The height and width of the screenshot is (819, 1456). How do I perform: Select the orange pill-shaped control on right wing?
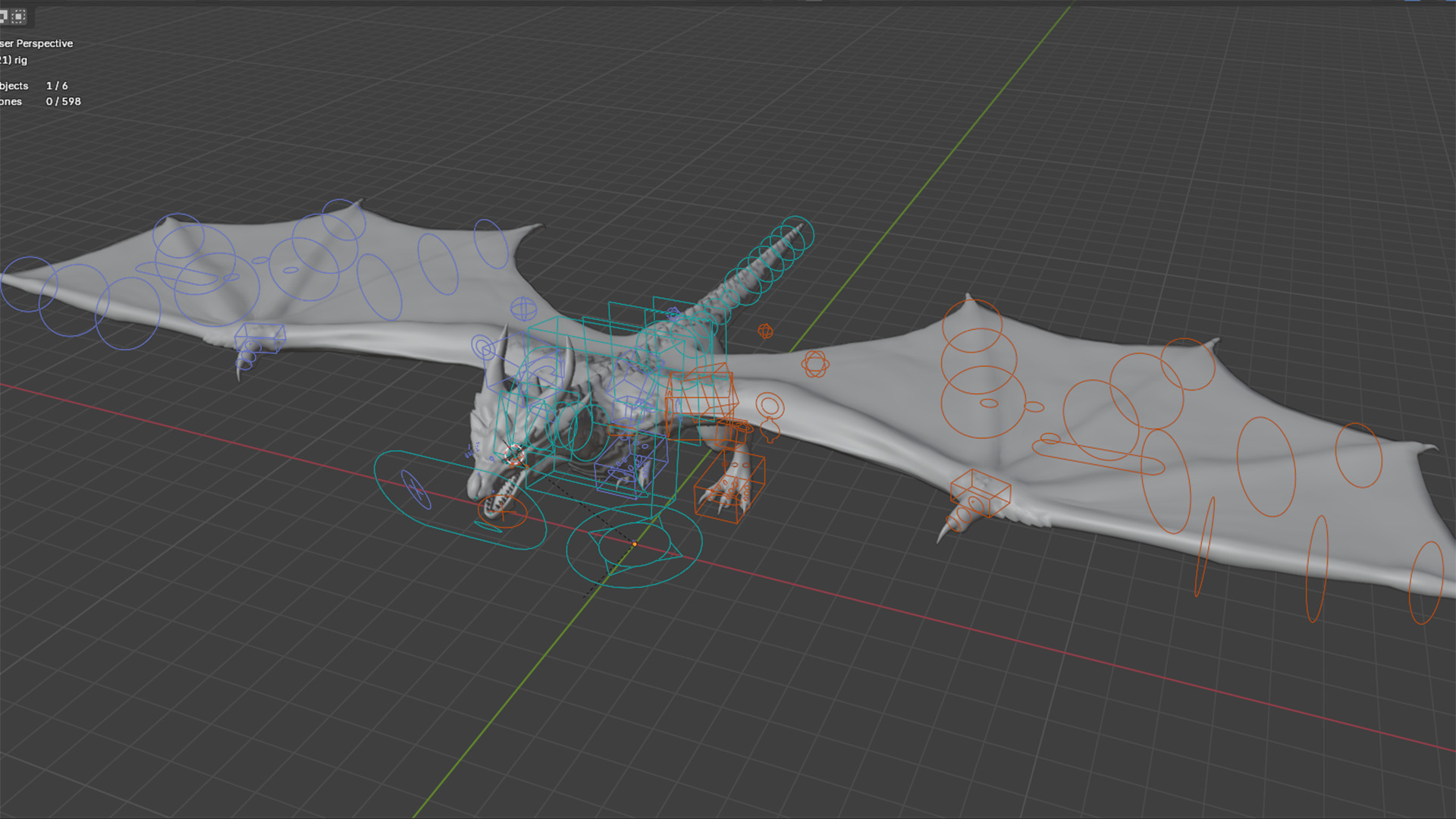click(1098, 457)
